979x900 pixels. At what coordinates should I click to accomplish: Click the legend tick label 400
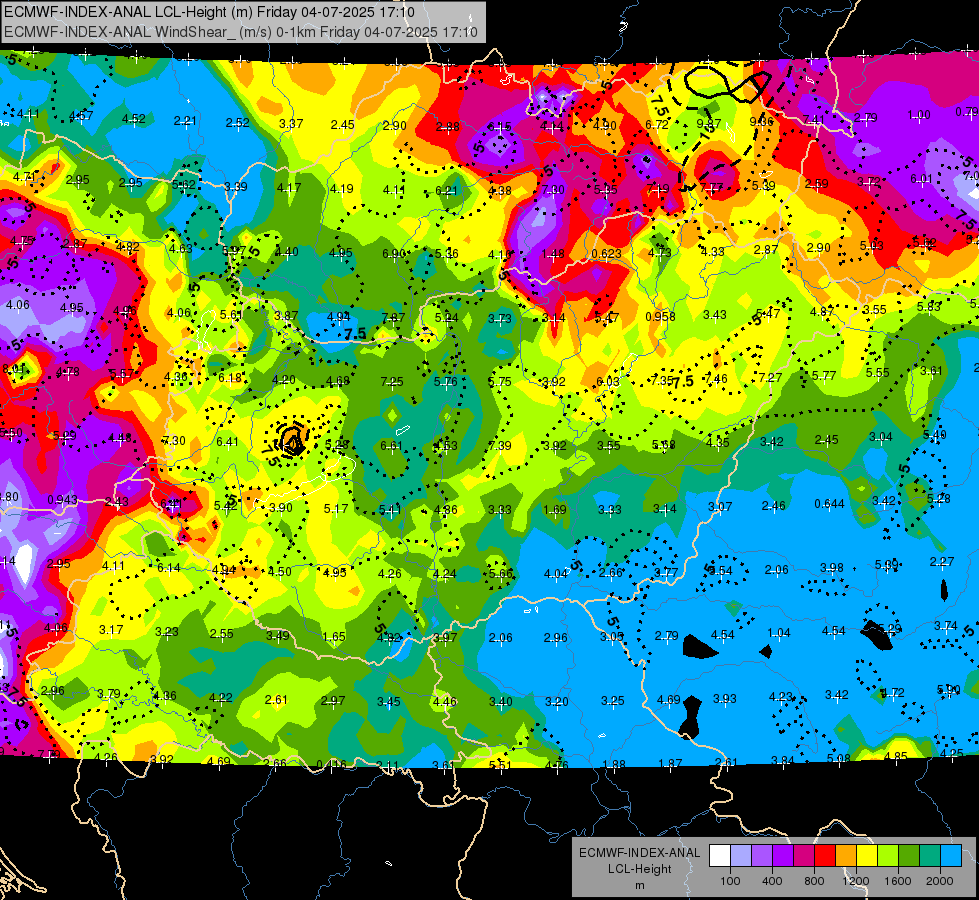click(772, 881)
